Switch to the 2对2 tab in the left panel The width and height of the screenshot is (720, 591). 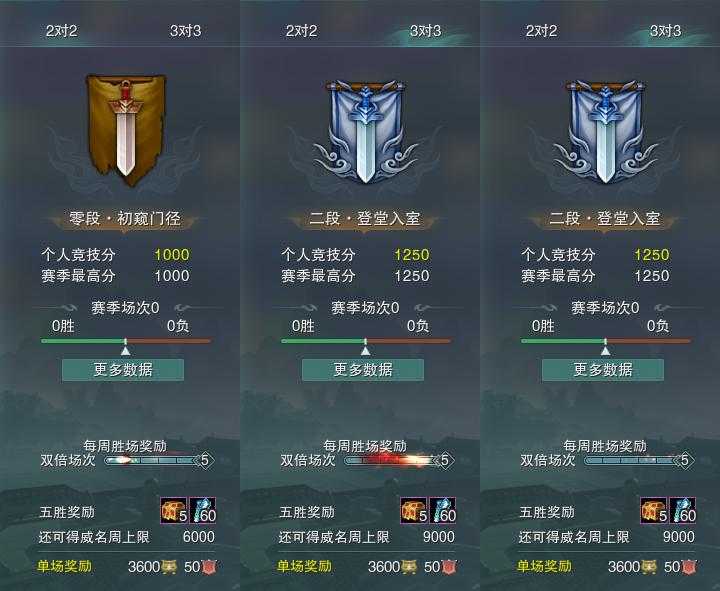tap(62, 31)
